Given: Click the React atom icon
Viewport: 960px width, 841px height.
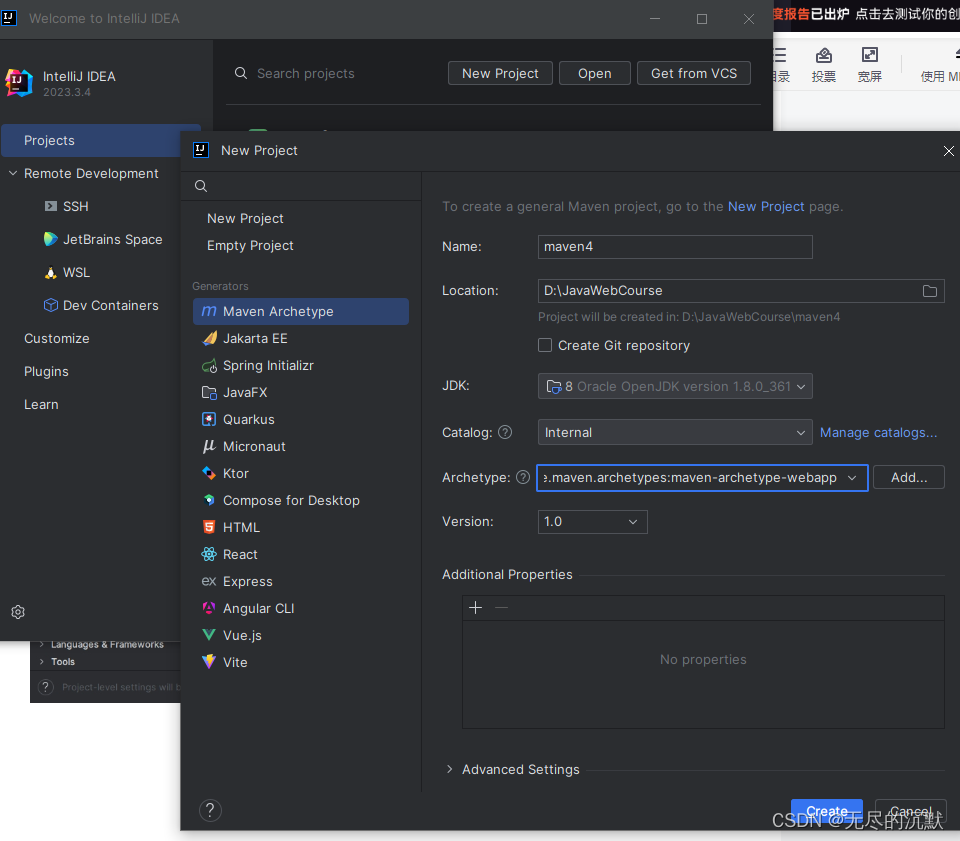Looking at the screenshot, I should [209, 554].
